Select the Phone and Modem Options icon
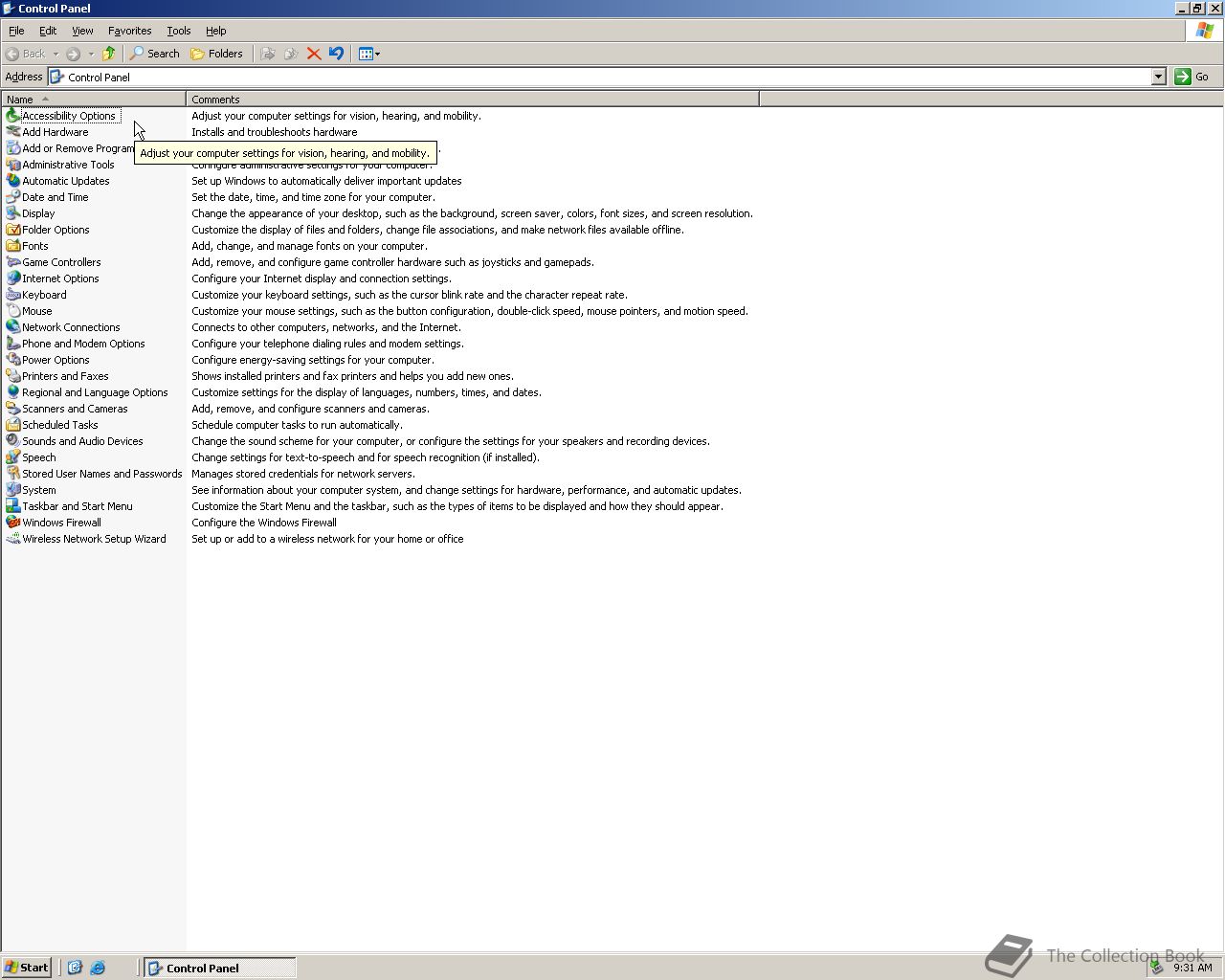This screenshot has height=980, width=1225. point(13,344)
